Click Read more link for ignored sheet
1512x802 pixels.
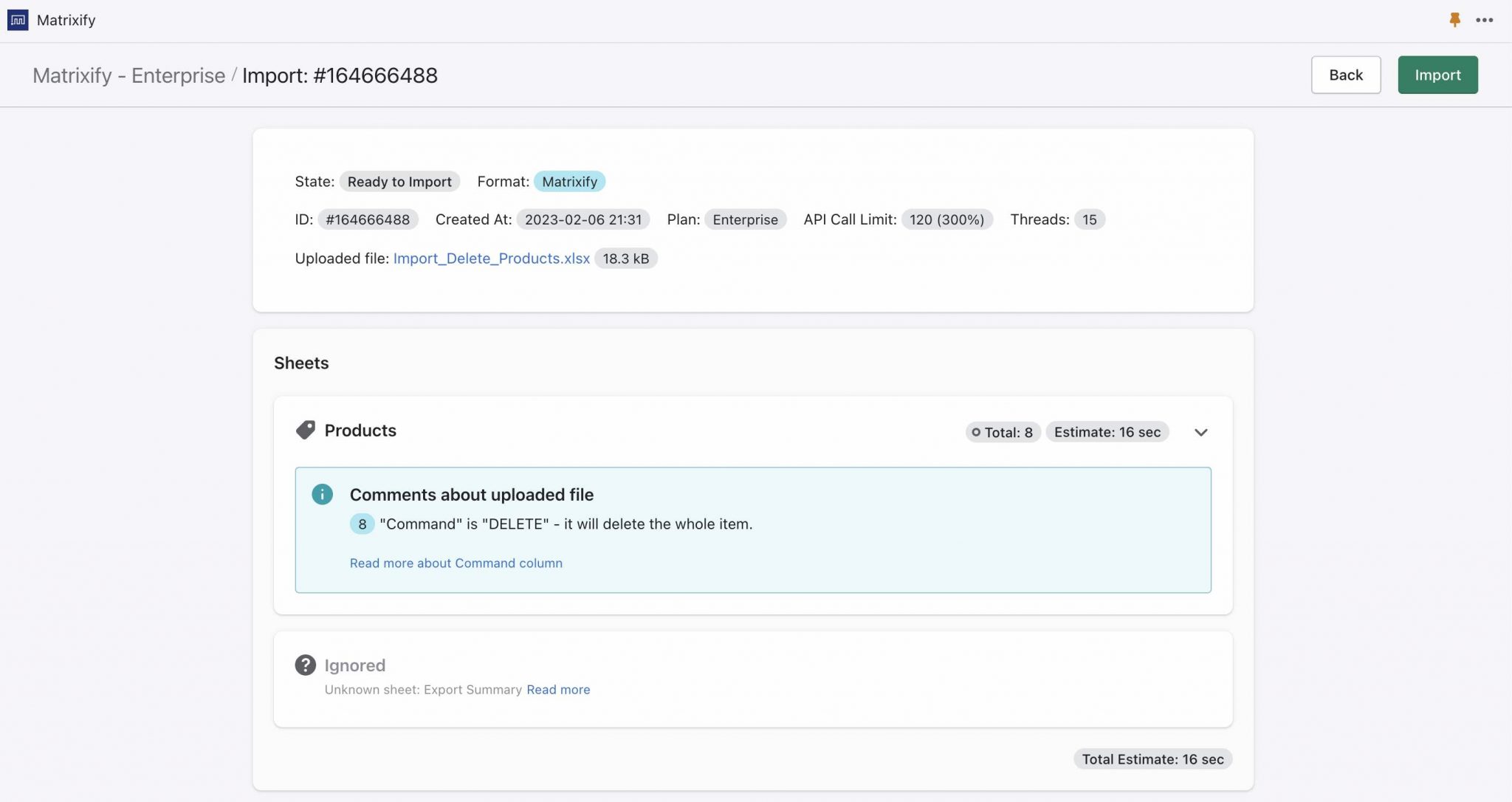click(557, 689)
